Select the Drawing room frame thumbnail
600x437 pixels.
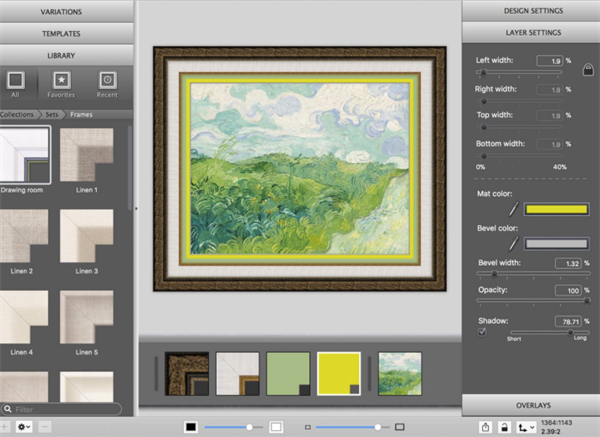click(x=24, y=155)
